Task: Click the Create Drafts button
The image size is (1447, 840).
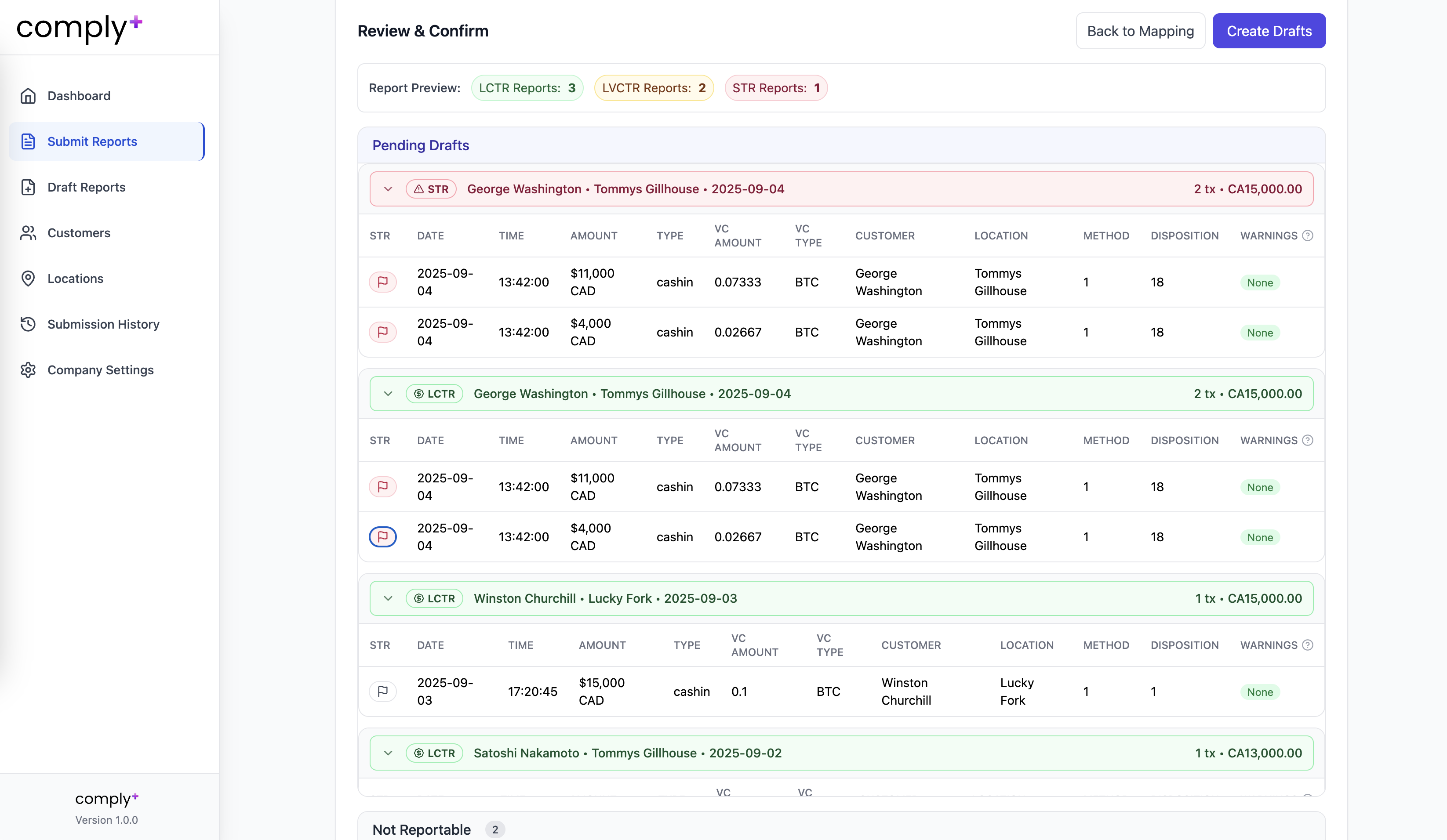Action: (1269, 30)
